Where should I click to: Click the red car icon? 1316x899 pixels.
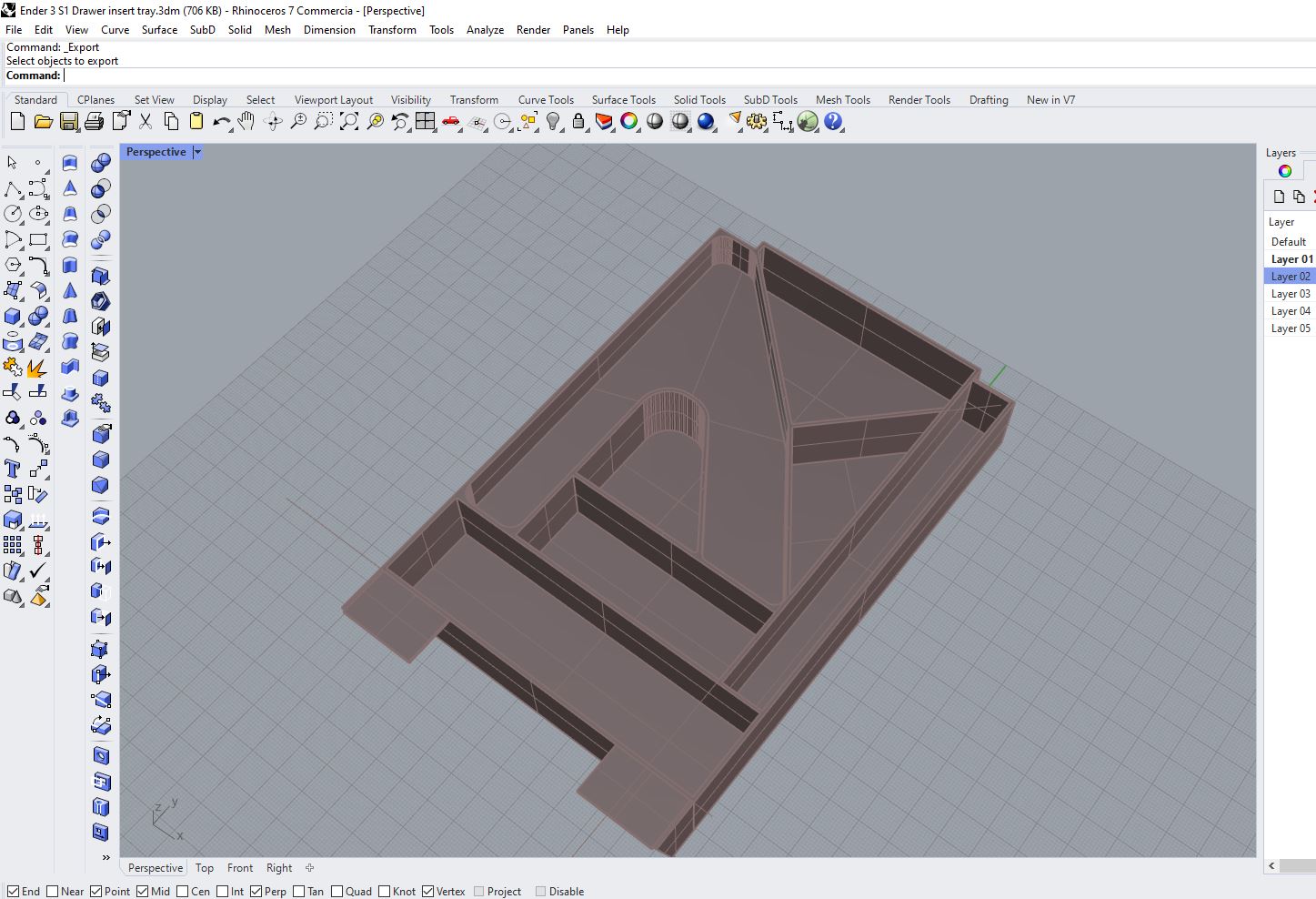[x=450, y=121]
